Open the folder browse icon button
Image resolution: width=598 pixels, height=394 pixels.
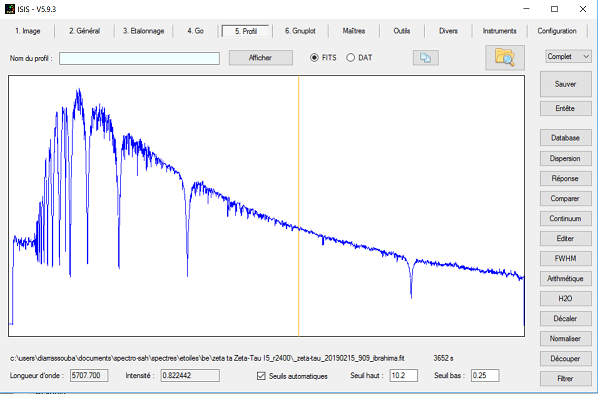pyautogui.click(x=505, y=58)
